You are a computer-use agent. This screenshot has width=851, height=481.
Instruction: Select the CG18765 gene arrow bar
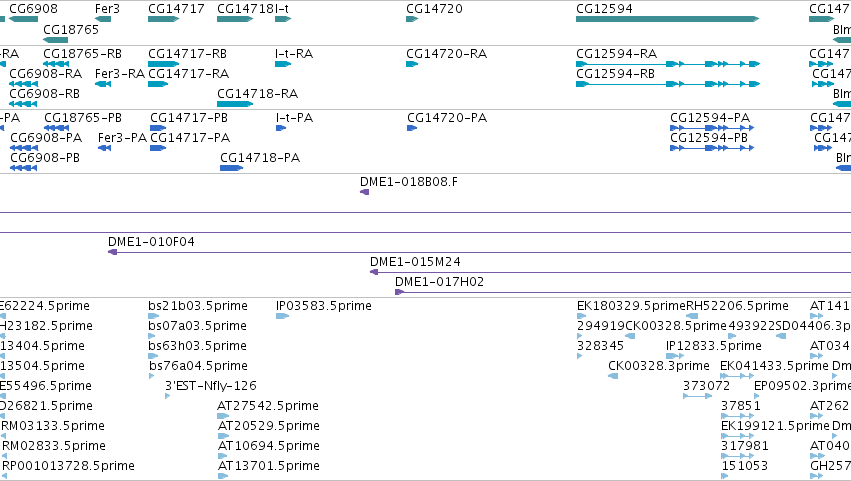tap(55, 40)
